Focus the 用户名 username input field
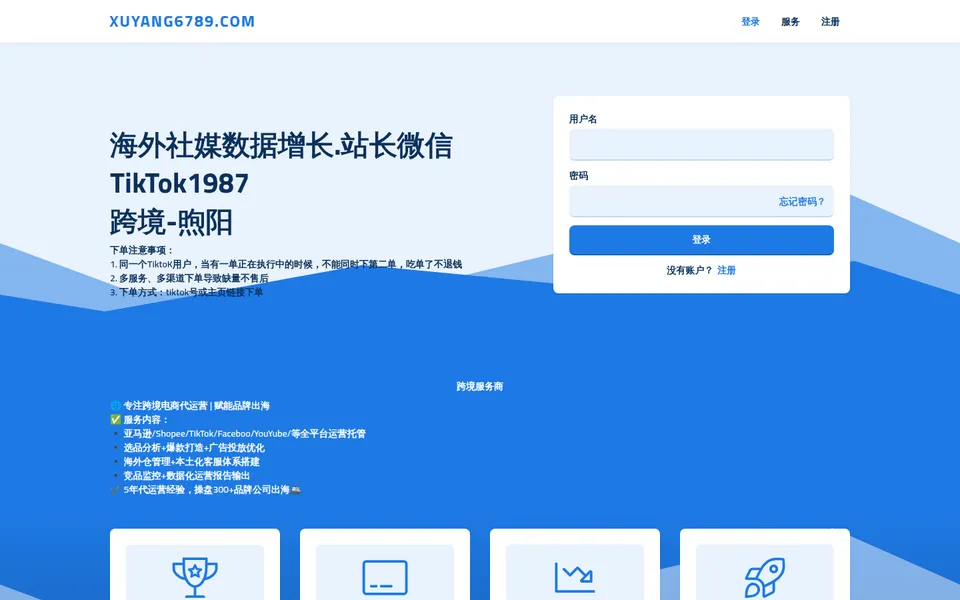This screenshot has width=960, height=600. (701, 144)
